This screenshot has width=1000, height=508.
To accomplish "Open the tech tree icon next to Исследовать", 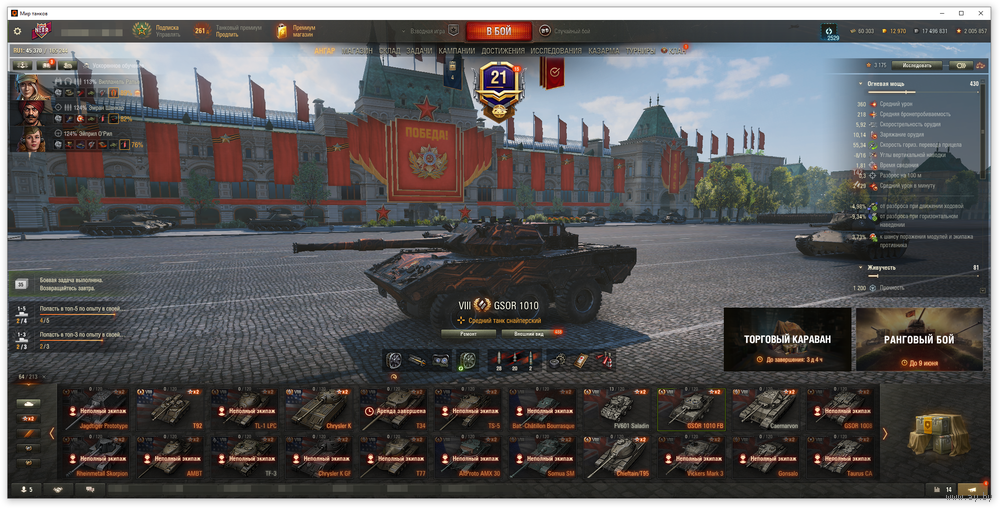I will click(x=979, y=65).
